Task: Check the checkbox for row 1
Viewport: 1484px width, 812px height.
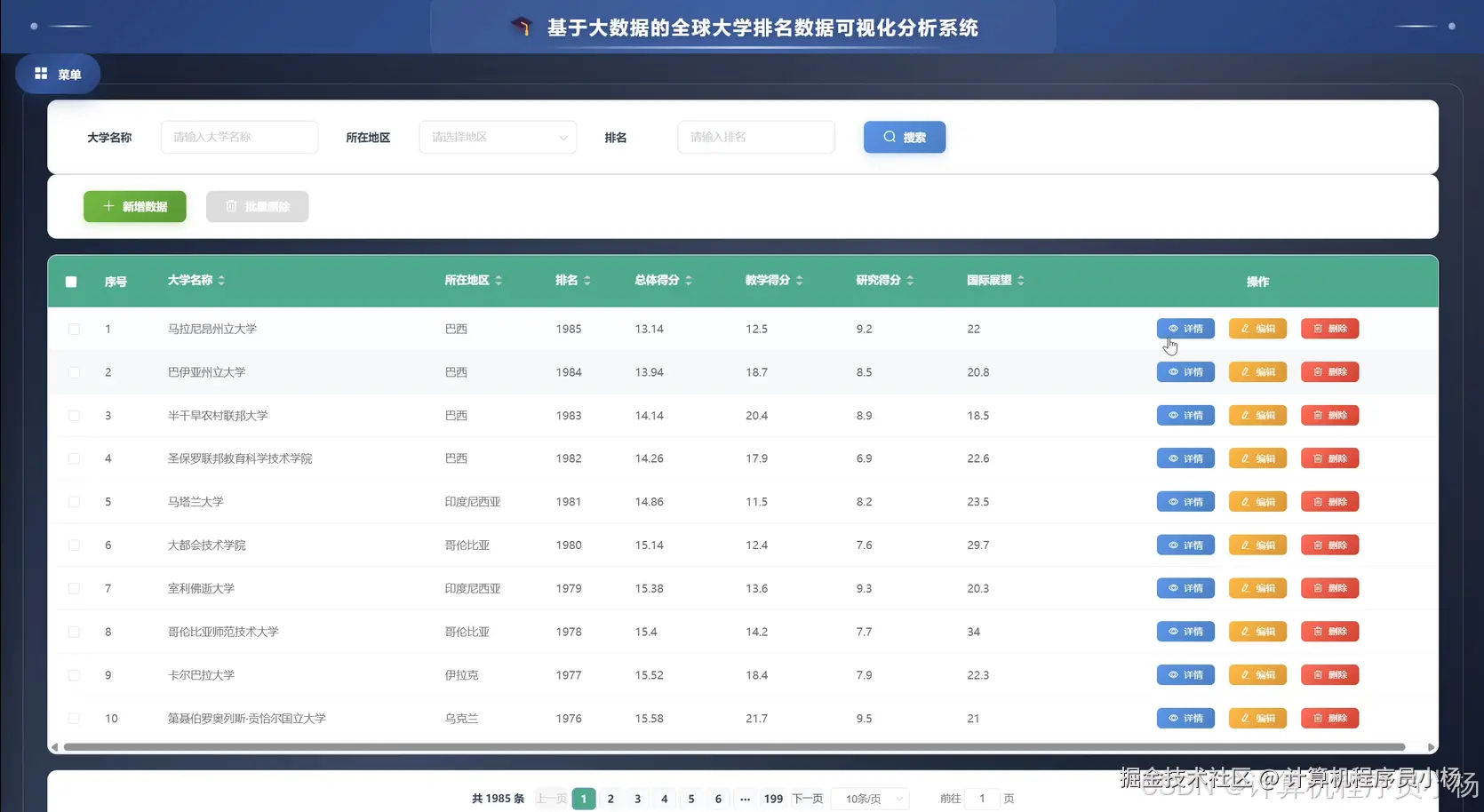Action: pyautogui.click(x=74, y=328)
